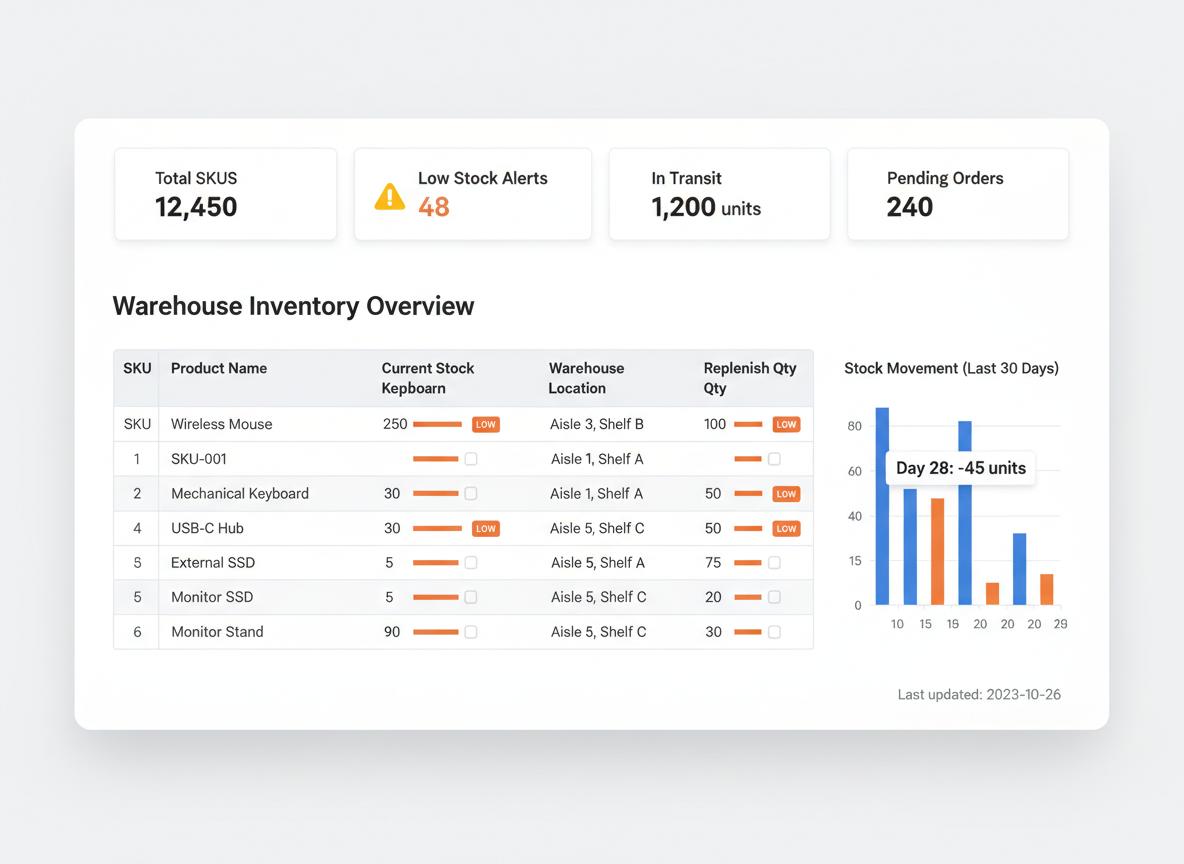This screenshot has width=1184, height=864.
Task: Click the Low Stock Alerts warning triangle icon
Action: (390, 197)
